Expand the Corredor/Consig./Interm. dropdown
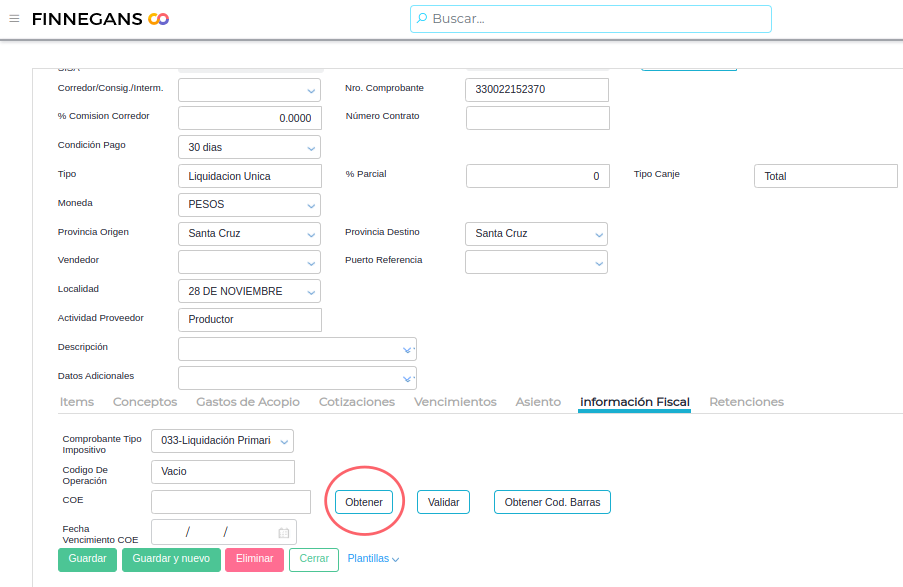Screen dimensions: 903x587 [x=311, y=90]
